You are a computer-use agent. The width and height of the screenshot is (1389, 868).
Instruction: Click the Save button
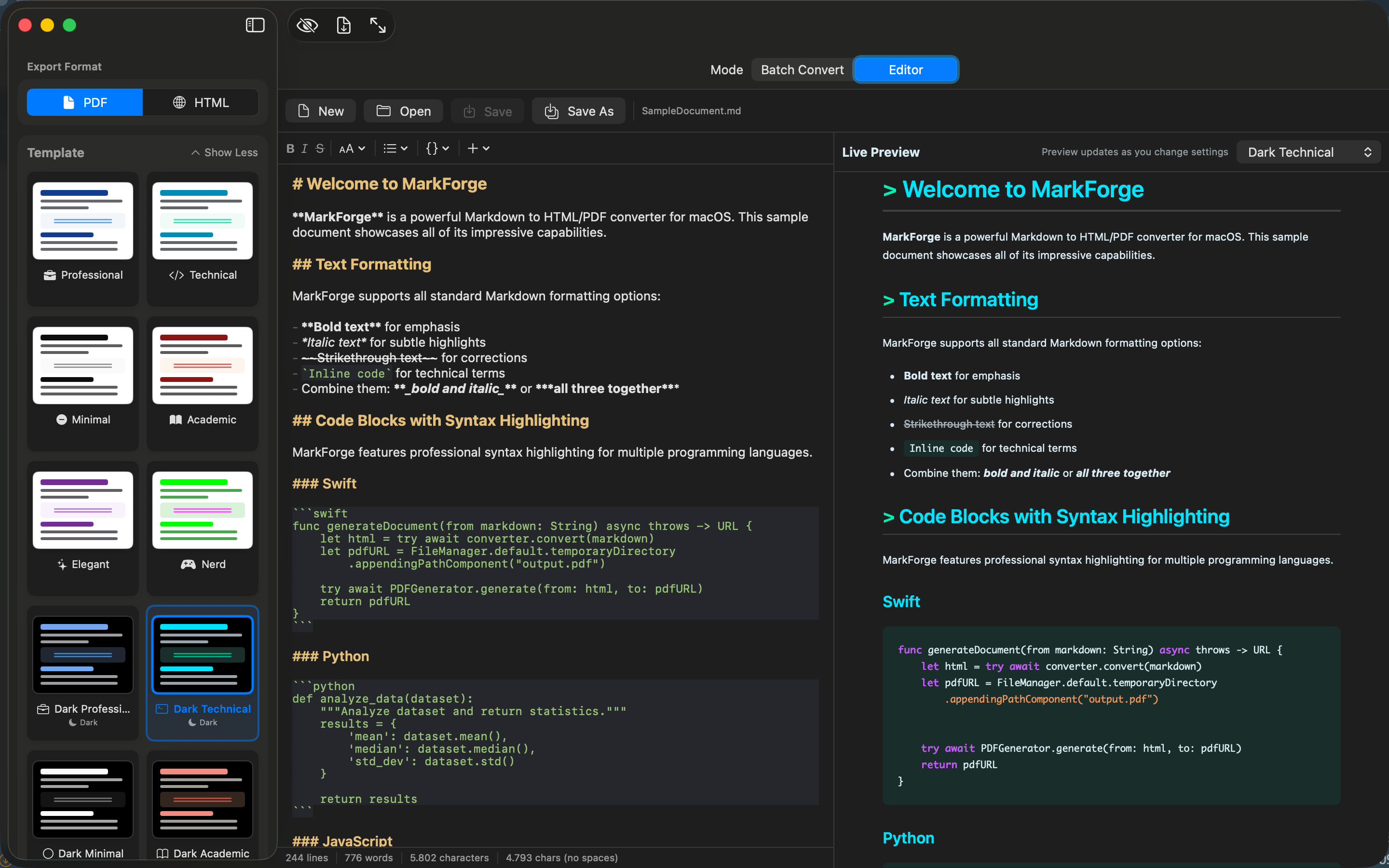click(487, 111)
